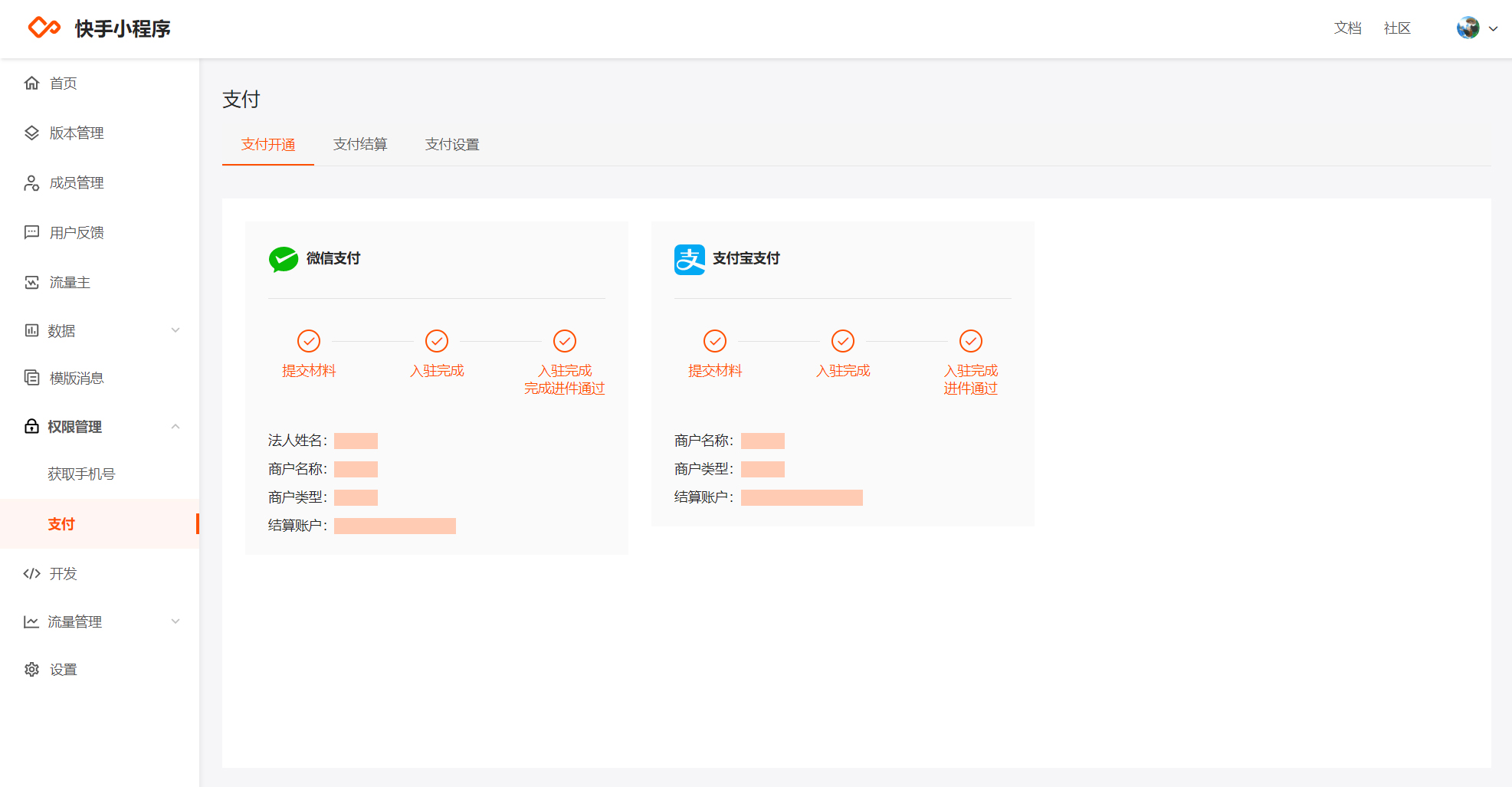Select 支付 submenu item in sidebar

pyautogui.click(x=100, y=523)
